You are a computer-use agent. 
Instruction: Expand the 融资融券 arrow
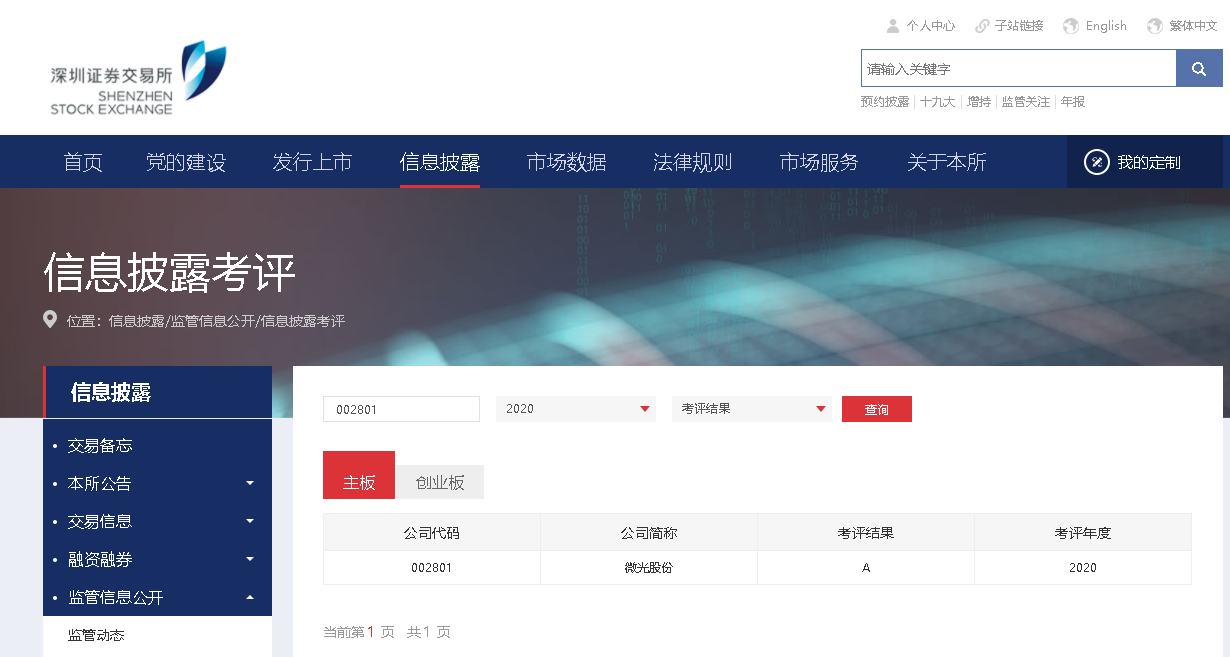(x=250, y=559)
